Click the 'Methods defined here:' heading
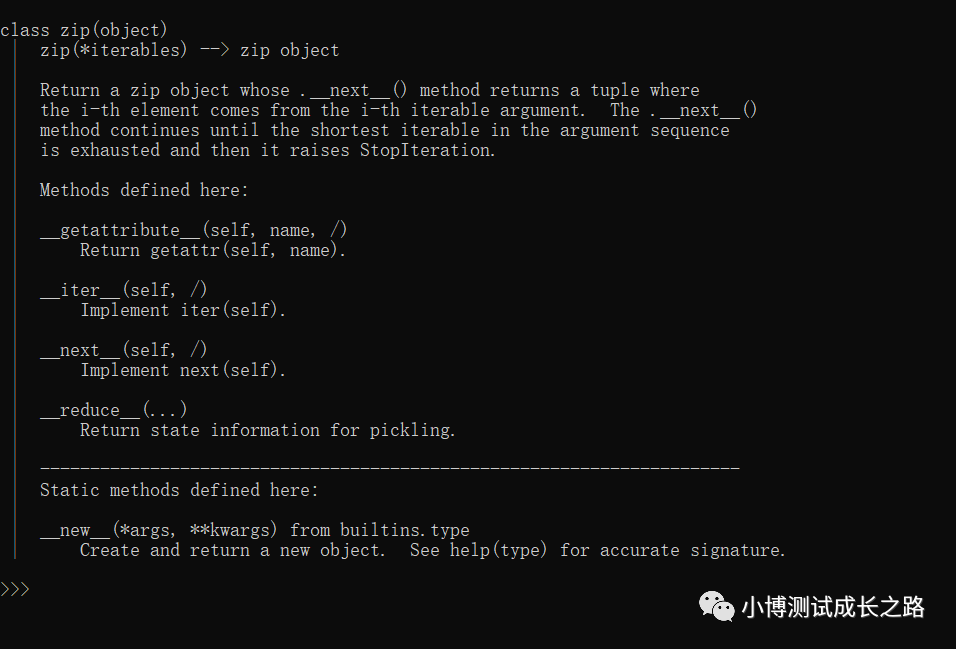The image size is (956, 649). [x=144, y=190]
